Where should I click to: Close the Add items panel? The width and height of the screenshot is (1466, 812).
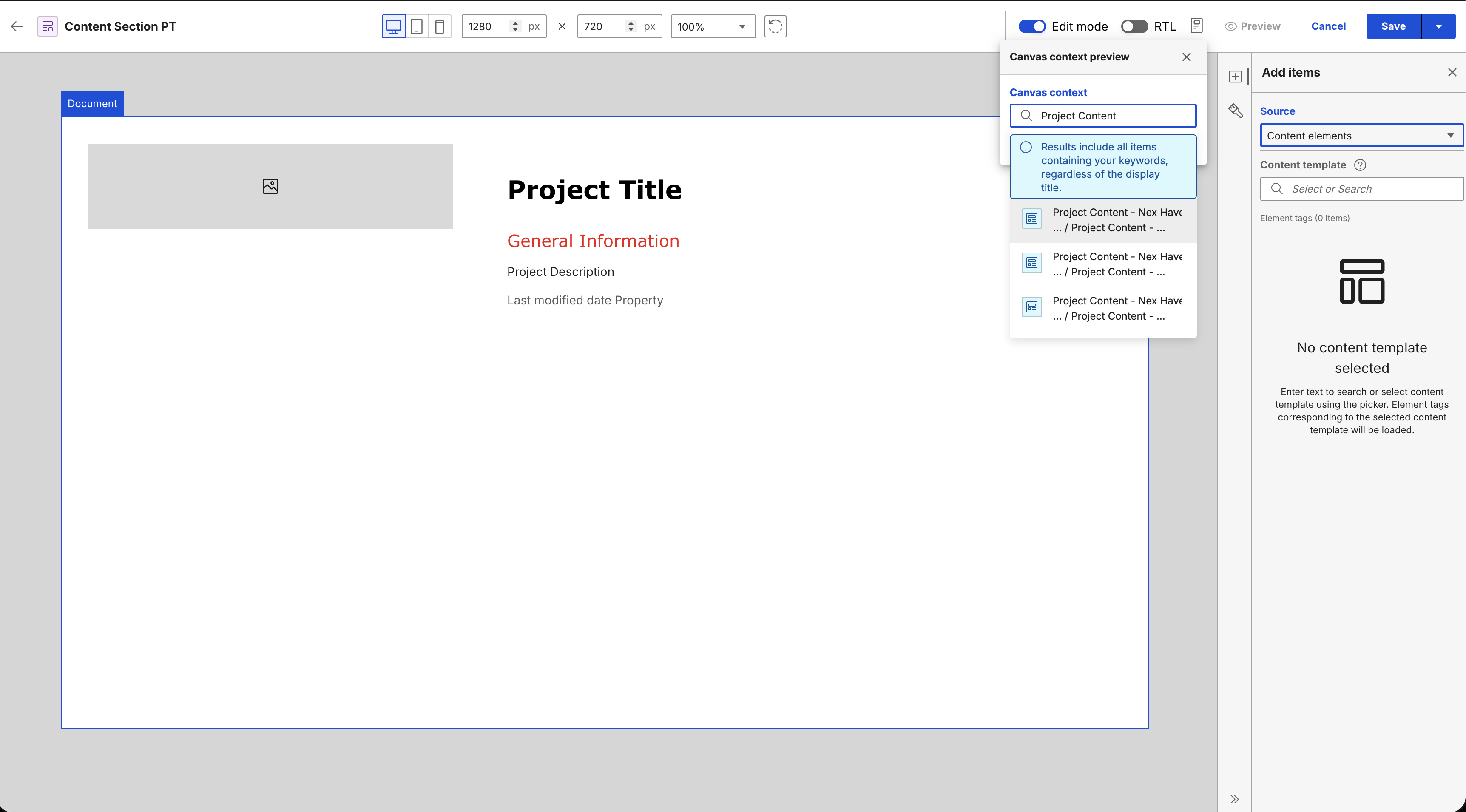(x=1452, y=72)
